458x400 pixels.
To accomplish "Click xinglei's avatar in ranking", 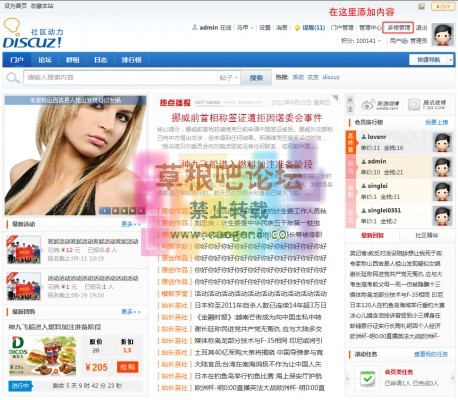I will click(442, 191).
